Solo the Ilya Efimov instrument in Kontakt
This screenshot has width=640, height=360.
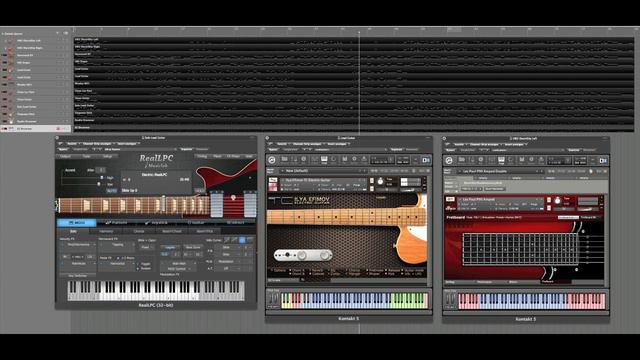tap(372, 180)
